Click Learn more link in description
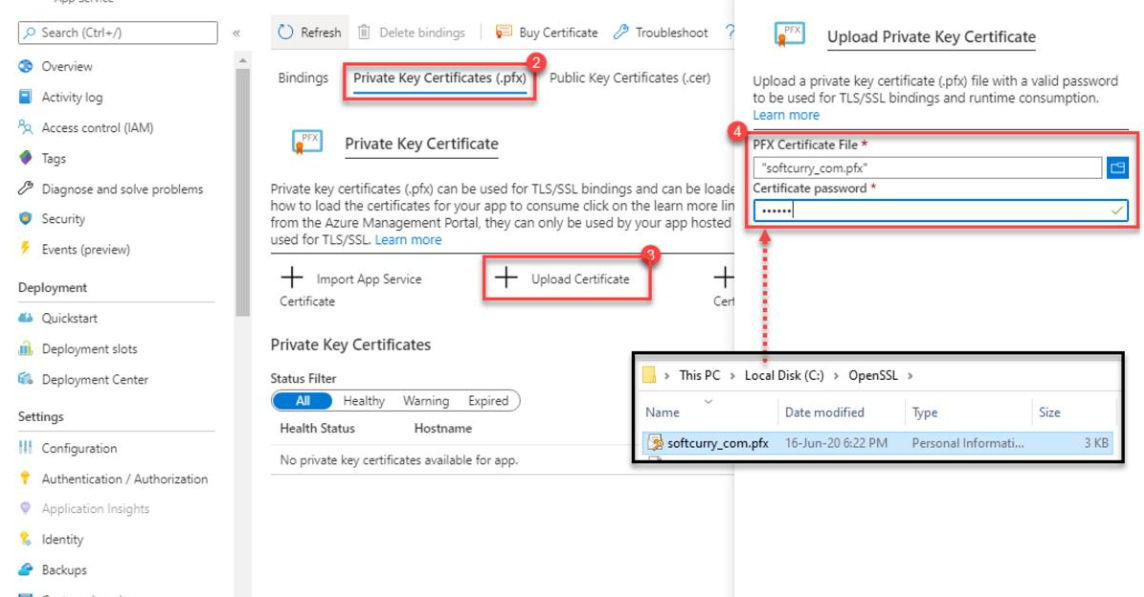The height and width of the screenshot is (597, 1144). pyautogui.click(x=408, y=239)
